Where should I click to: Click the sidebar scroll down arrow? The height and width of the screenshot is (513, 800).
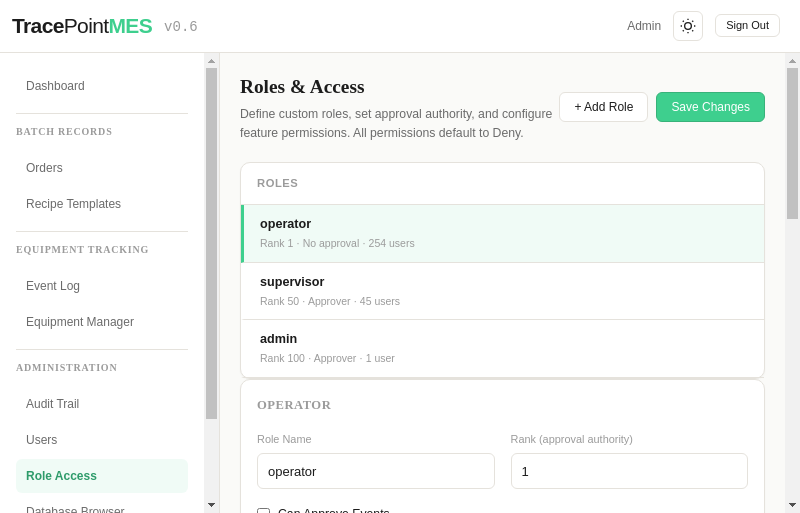tap(211, 505)
